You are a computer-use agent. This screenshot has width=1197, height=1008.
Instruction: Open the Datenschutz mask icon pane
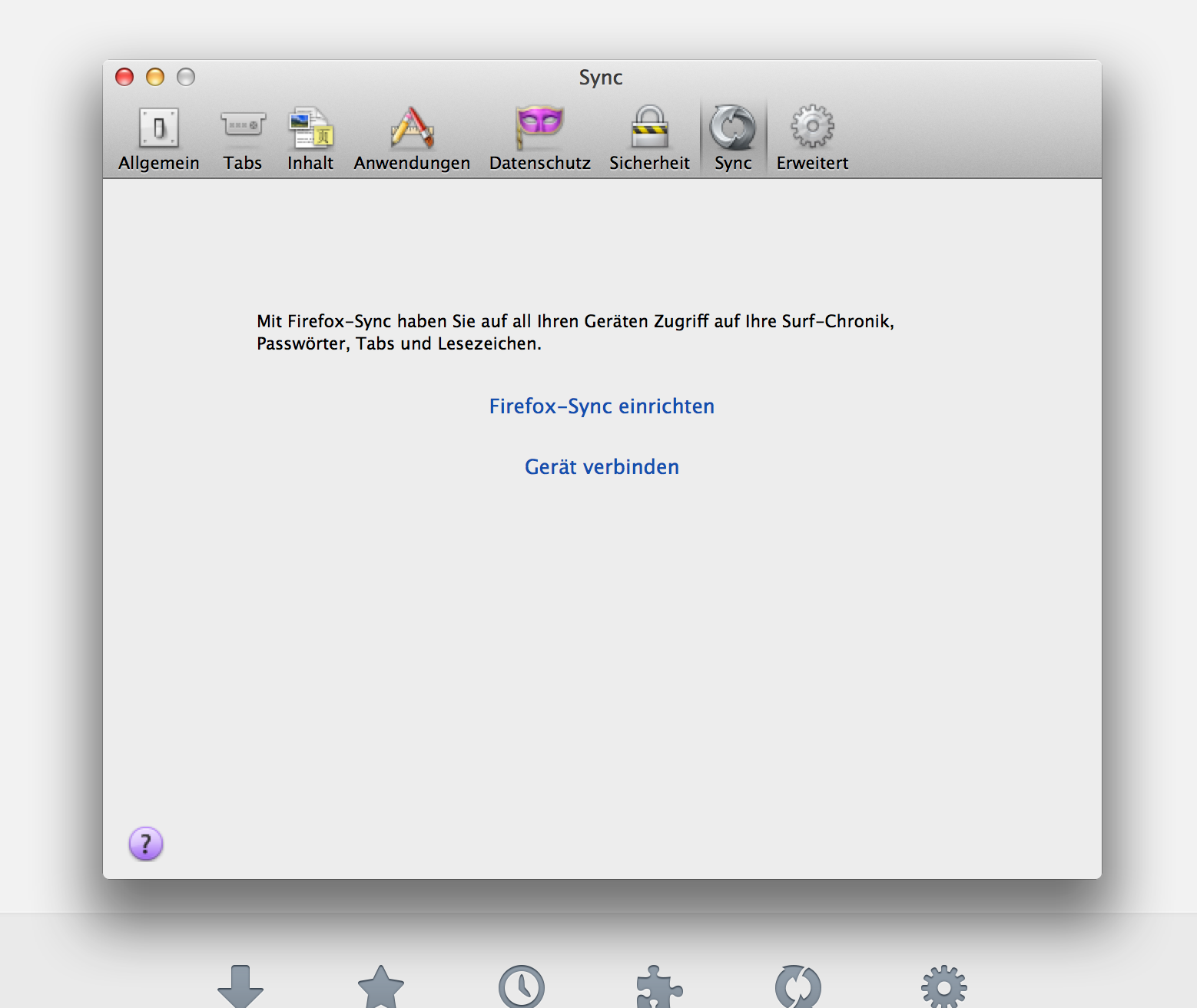(540, 139)
